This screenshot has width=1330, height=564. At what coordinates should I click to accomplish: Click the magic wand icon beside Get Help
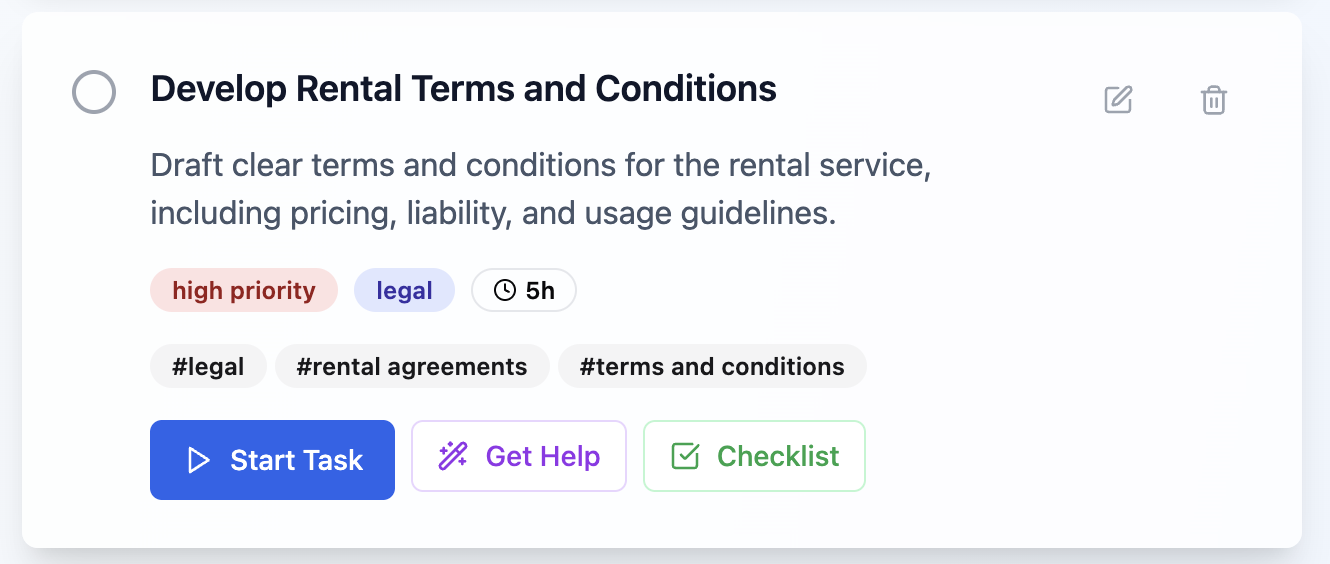pyautogui.click(x=453, y=456)
